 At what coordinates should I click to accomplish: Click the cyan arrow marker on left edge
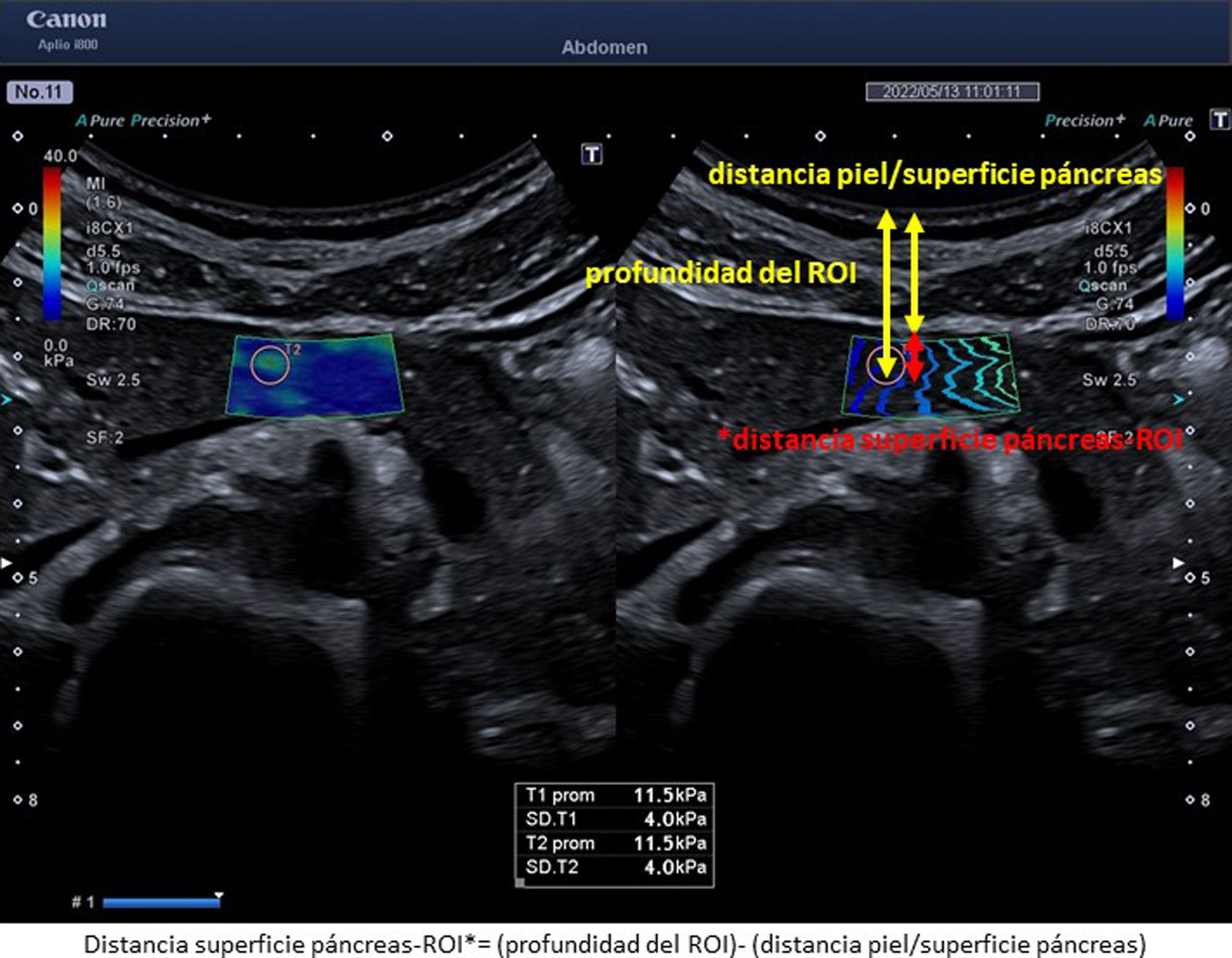click(7, 400)
